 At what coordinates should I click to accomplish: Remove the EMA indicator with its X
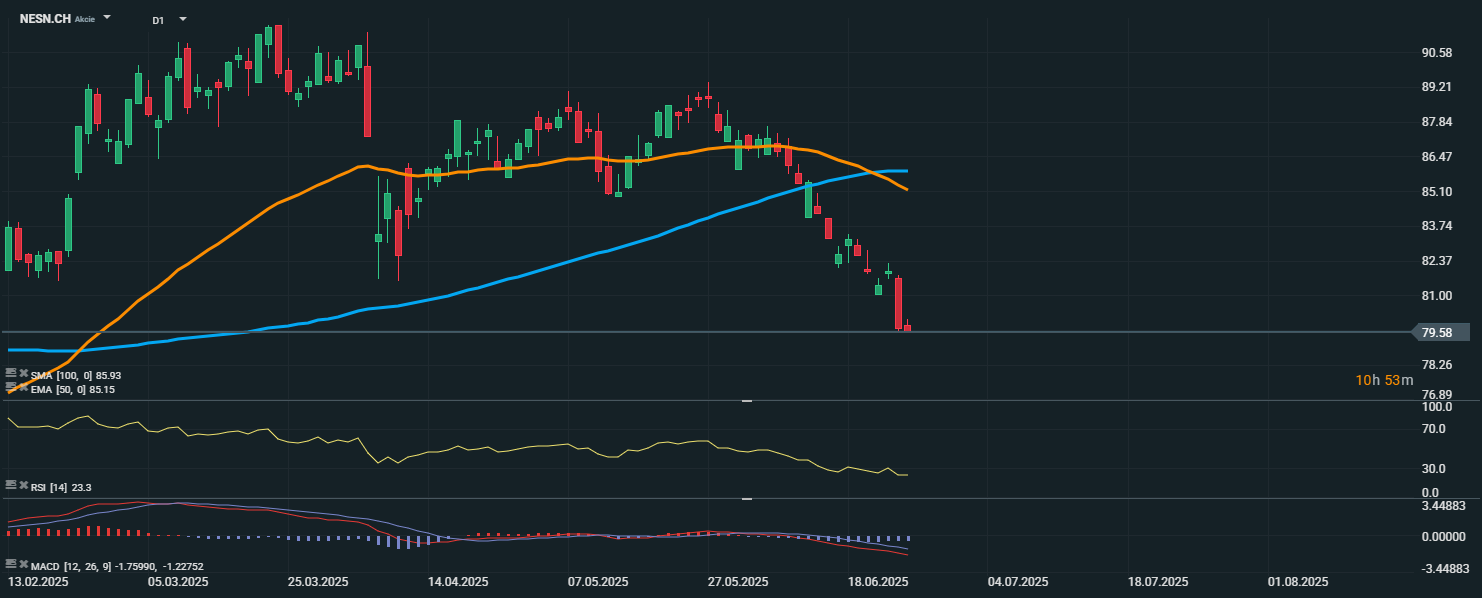pos(24,388)
